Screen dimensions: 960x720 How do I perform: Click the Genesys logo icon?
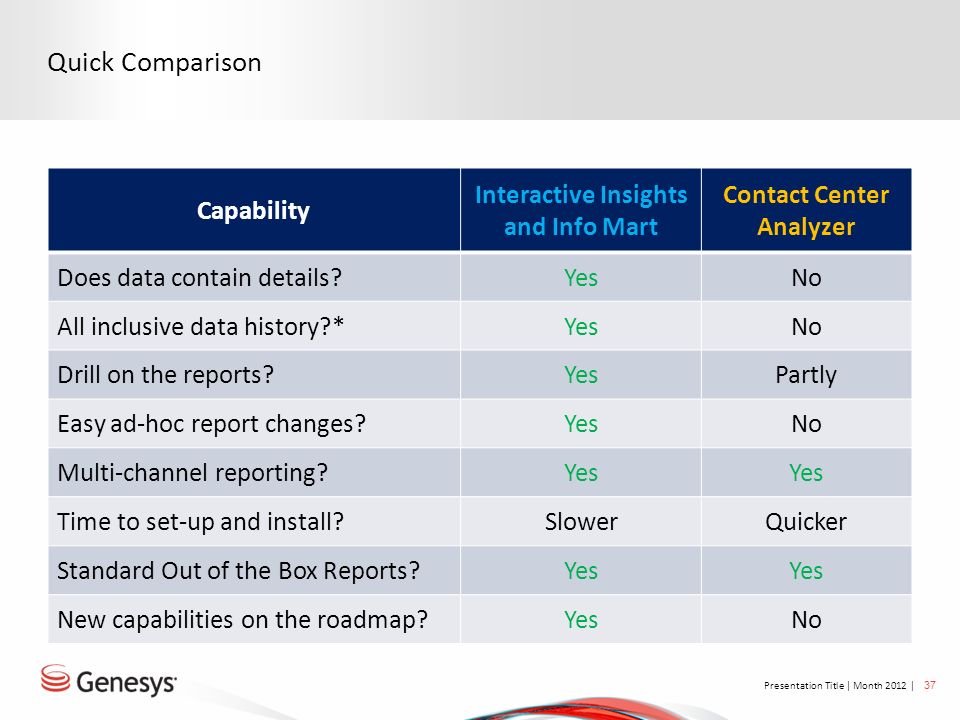point(55,678)
